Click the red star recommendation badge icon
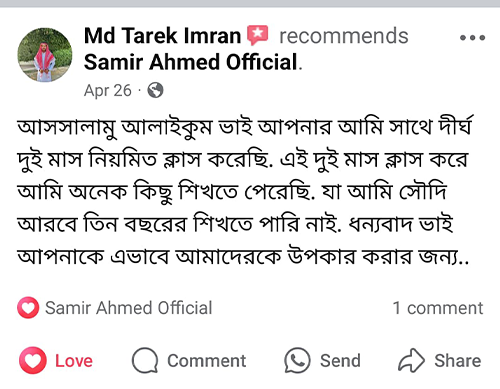 (257, 35)
